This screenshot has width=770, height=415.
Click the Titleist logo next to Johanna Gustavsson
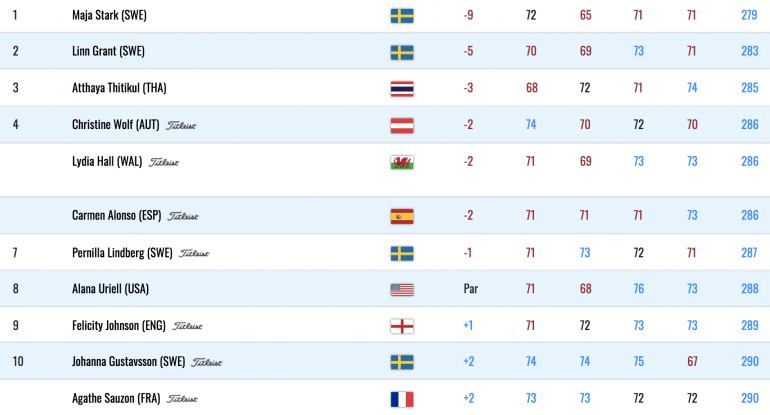207,362
